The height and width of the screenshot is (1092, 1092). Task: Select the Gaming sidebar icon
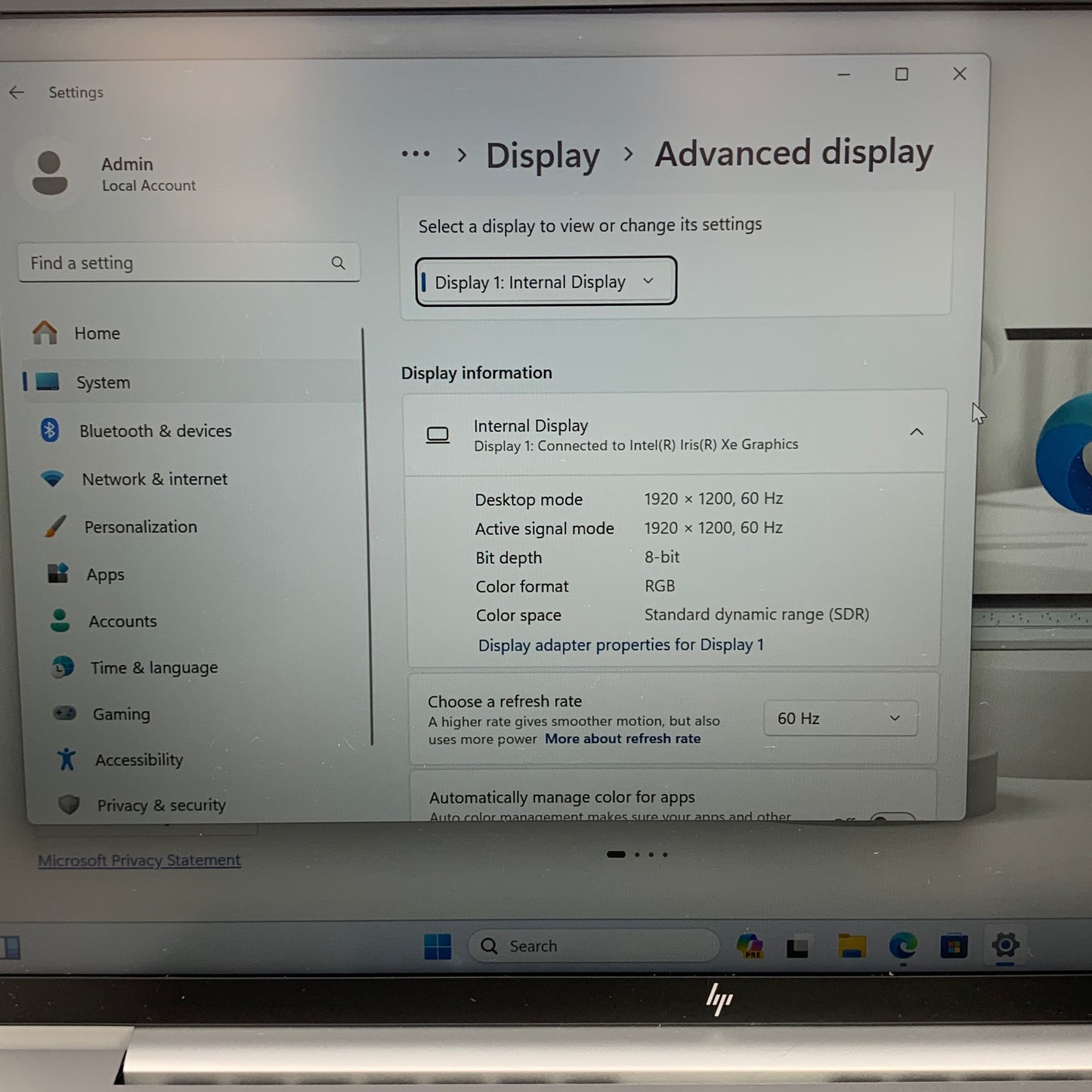pyautogui.click(x=64, y=713)
